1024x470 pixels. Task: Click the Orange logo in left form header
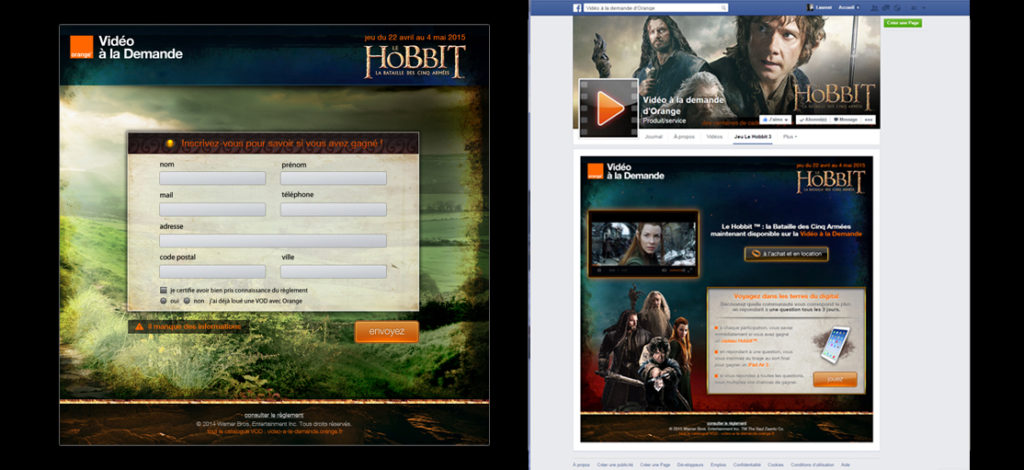click(81, 47)
